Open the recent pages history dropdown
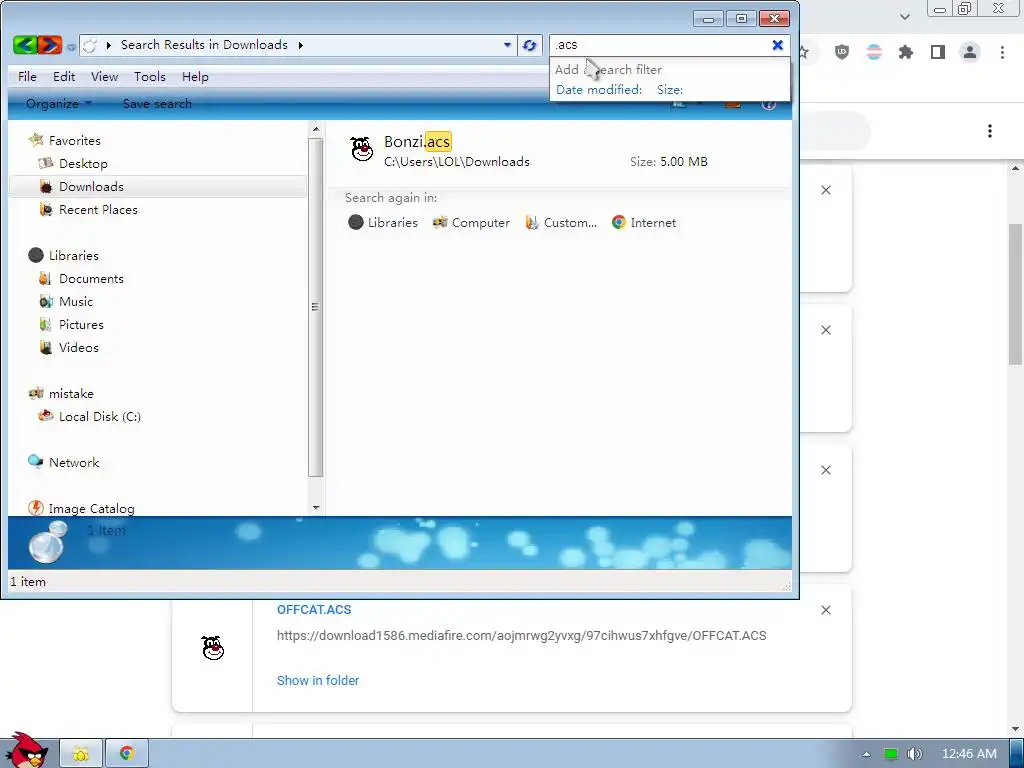Screen dimensions: 1024x768 pos(71,46)
